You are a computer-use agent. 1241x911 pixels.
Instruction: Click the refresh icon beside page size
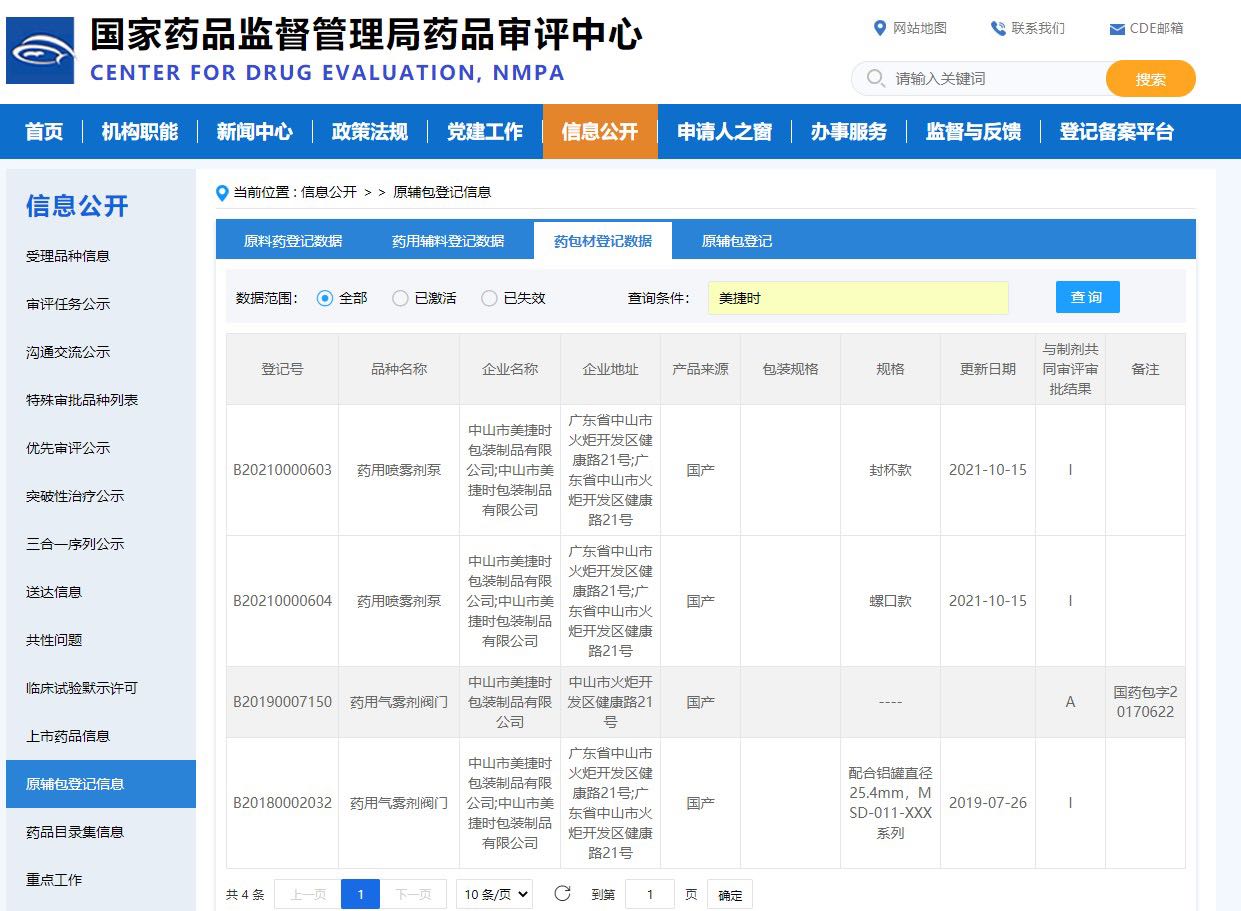tap(562, 894)
